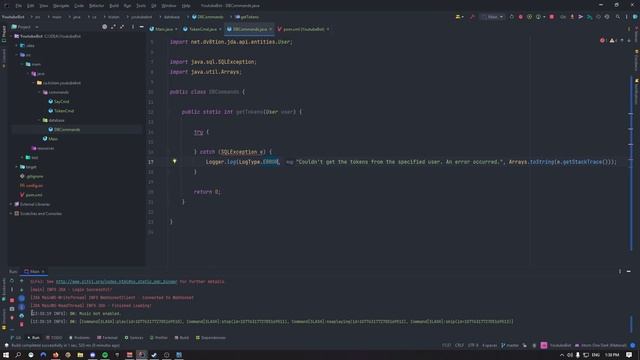Collapse the YoutubeBot root project node

pos(11,36)
